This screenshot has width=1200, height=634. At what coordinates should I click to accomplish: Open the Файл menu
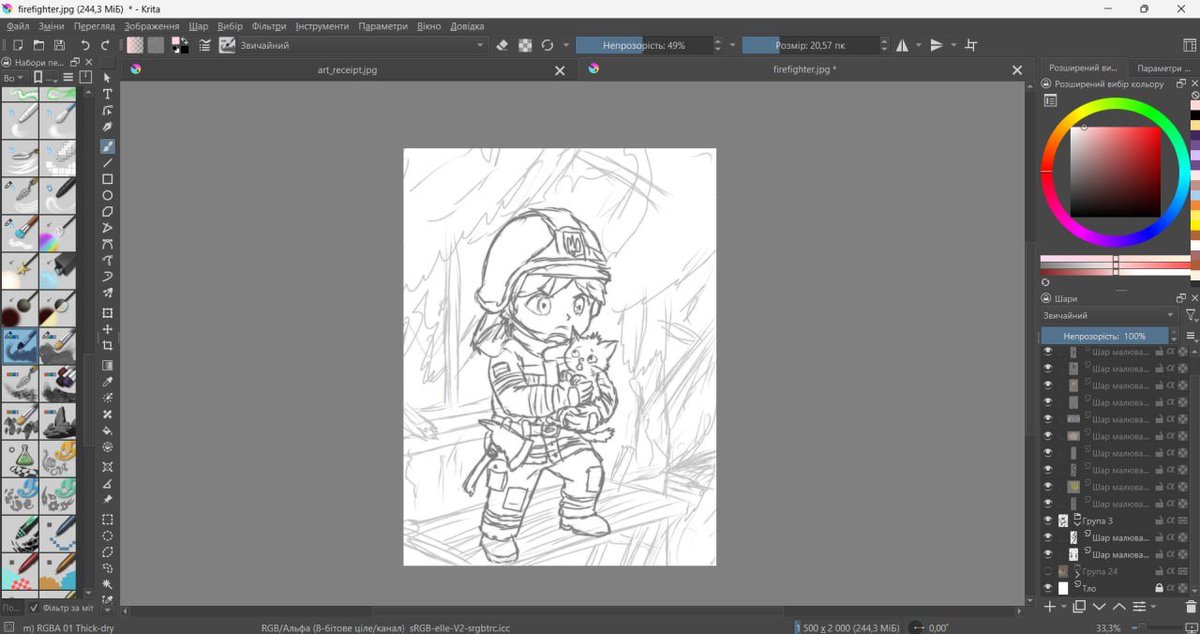tap(17, 26)
